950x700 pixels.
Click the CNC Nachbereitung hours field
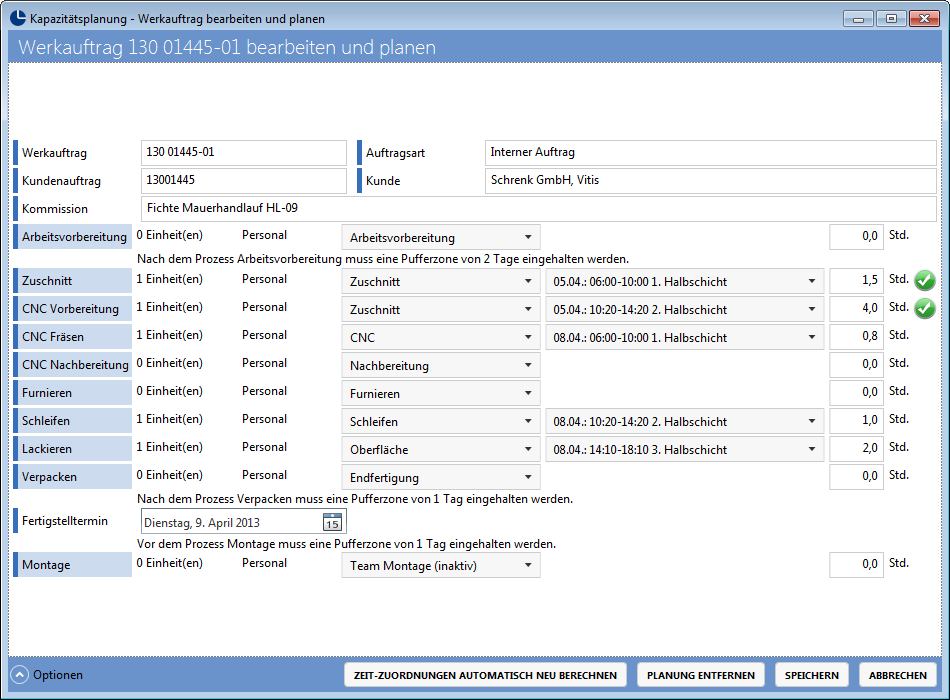pyautogui.click(x=856, y=364)
